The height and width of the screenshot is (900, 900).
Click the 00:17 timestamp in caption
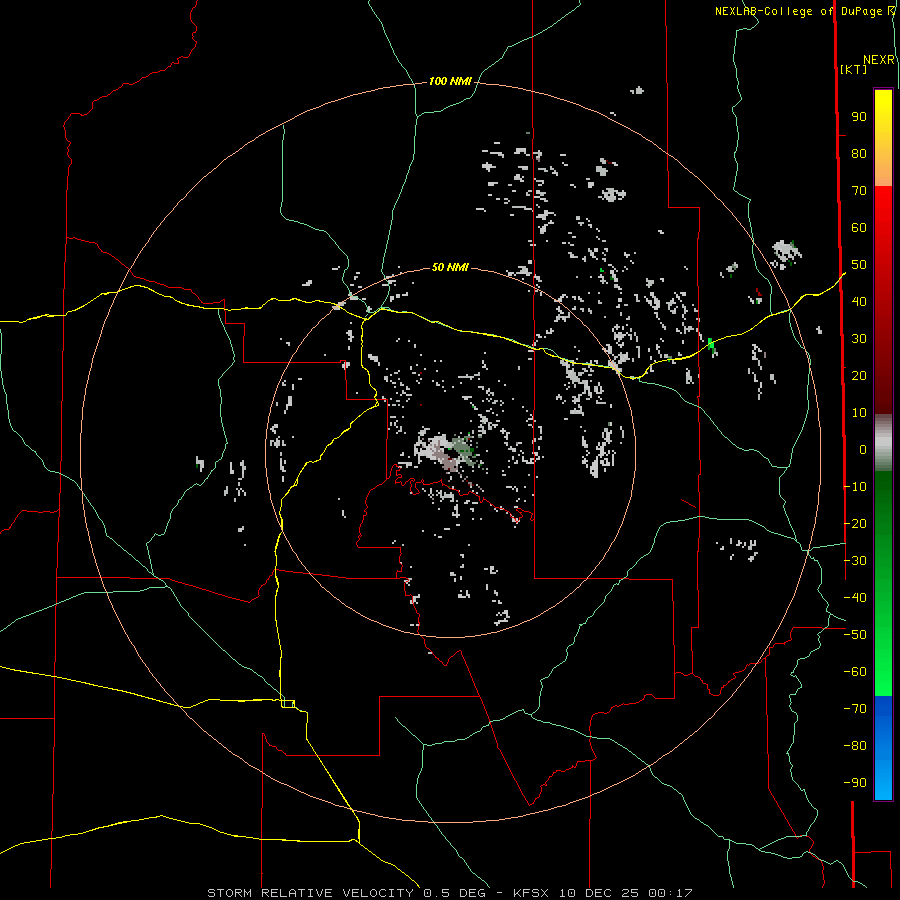click(x=670, y=893)
